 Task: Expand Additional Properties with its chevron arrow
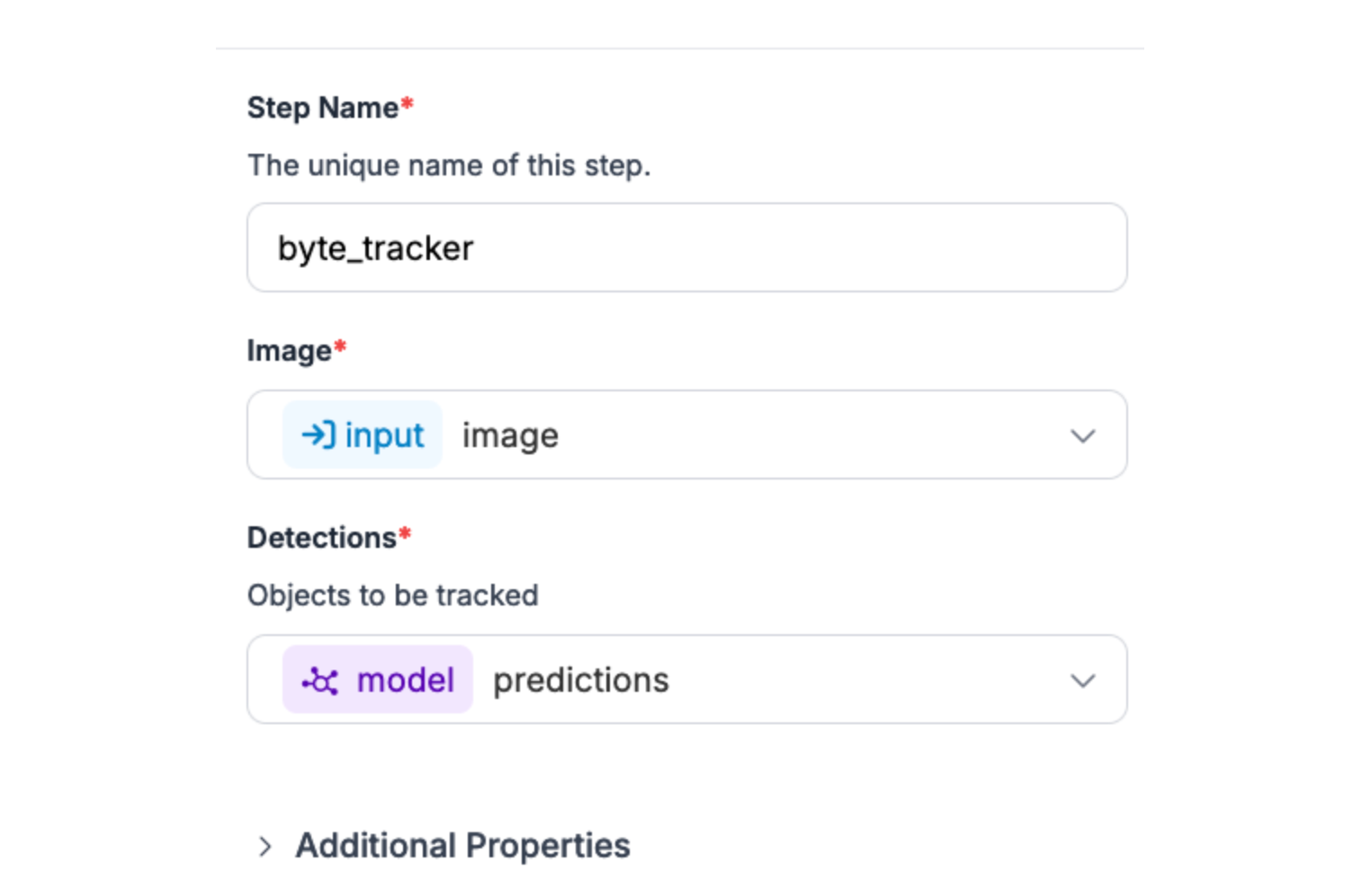click(x=264, y=847)
